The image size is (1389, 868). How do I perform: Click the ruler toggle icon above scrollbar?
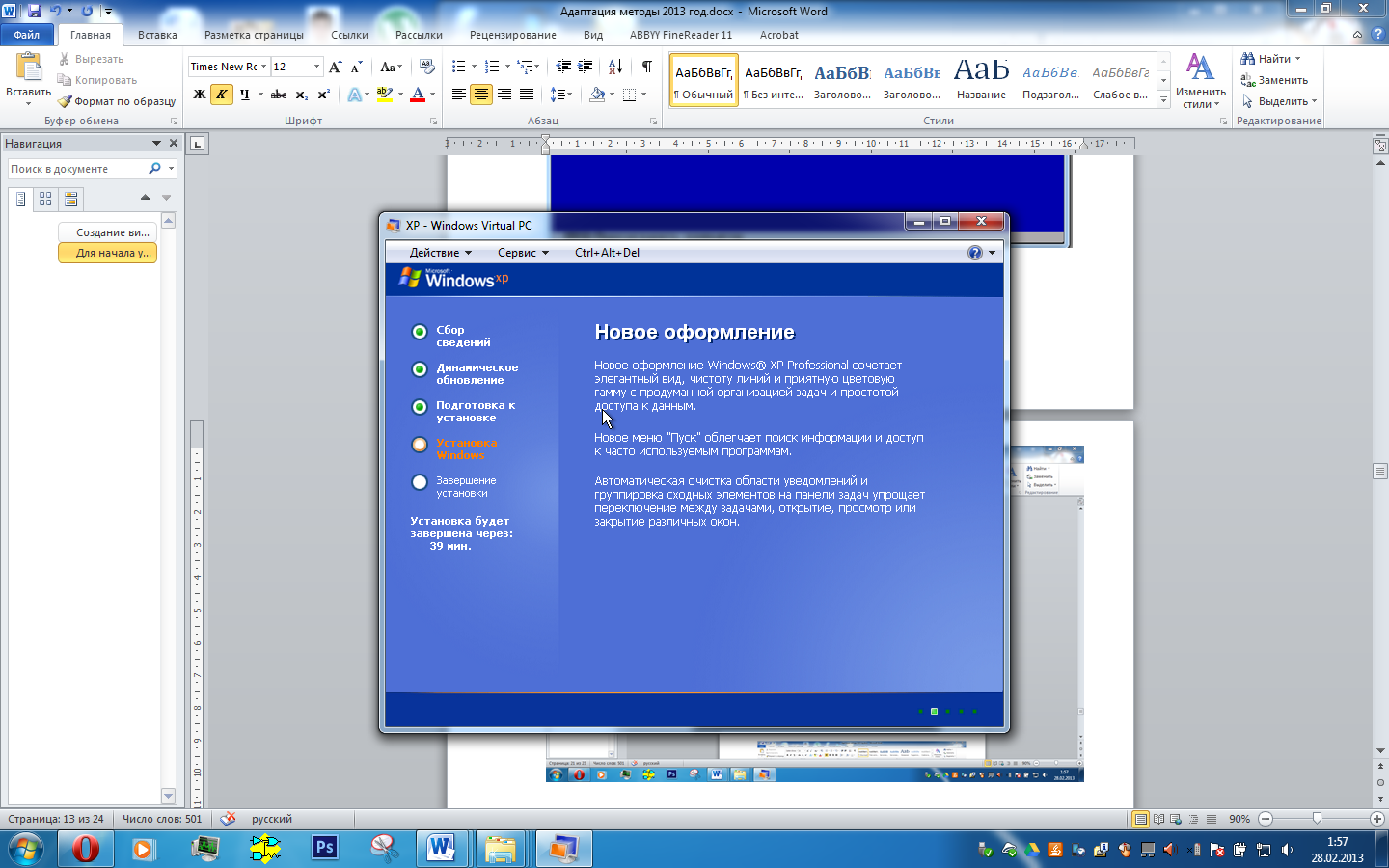click(1380, 146)
